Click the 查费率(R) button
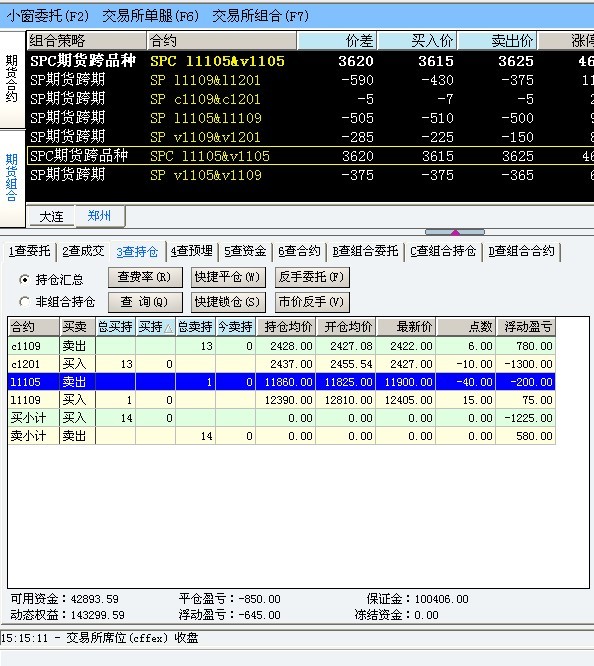594x666 pixels. (145, 277)
